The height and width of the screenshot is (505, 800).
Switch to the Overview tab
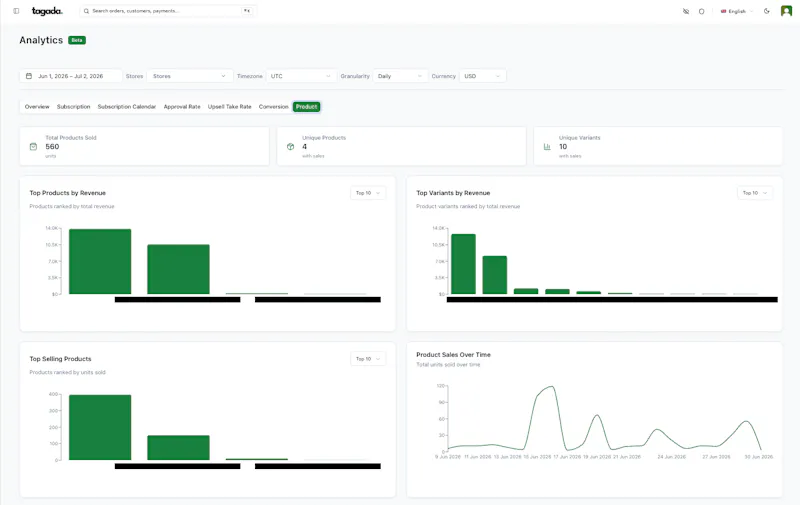click(37, 107)
